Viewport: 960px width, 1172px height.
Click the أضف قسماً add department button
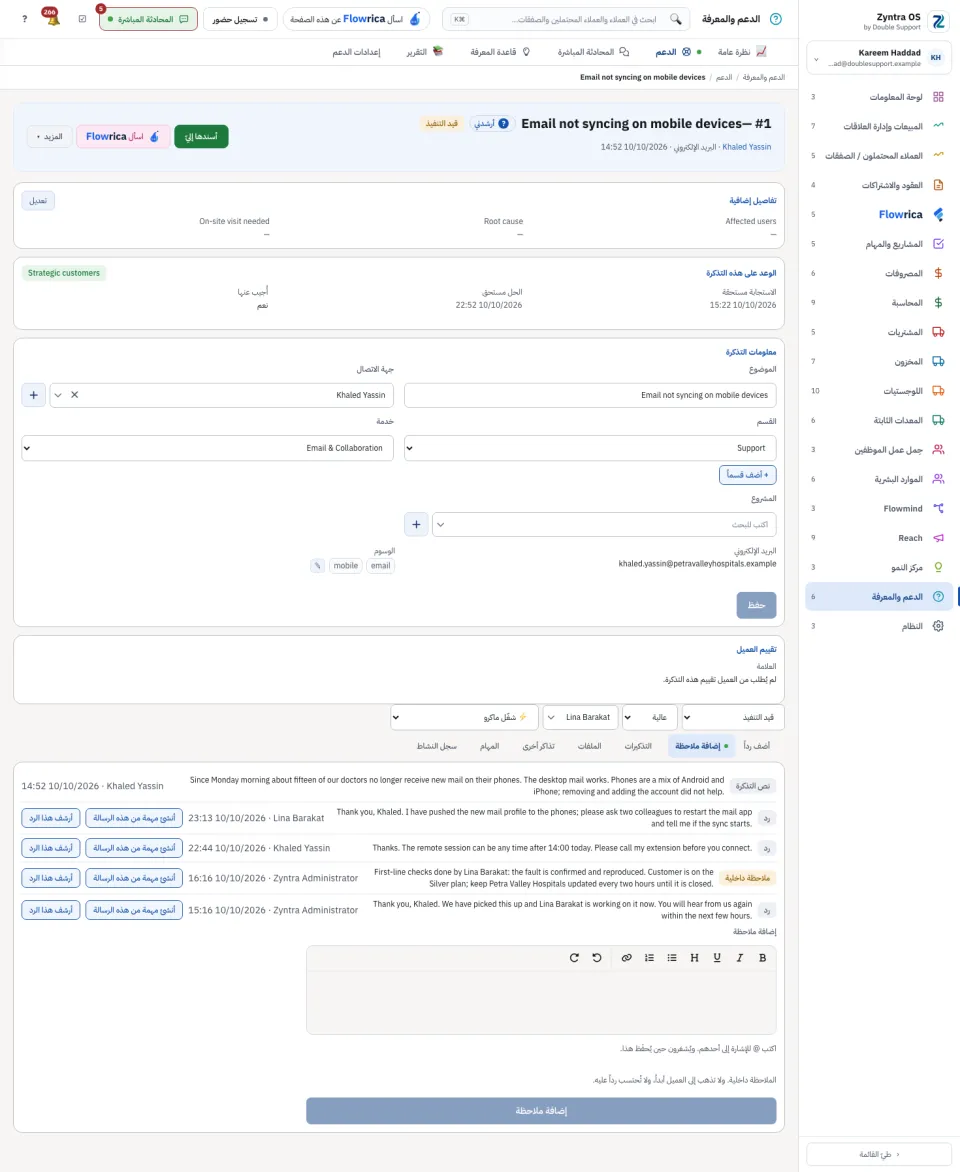pyautogui.click(x=748, y=475)
